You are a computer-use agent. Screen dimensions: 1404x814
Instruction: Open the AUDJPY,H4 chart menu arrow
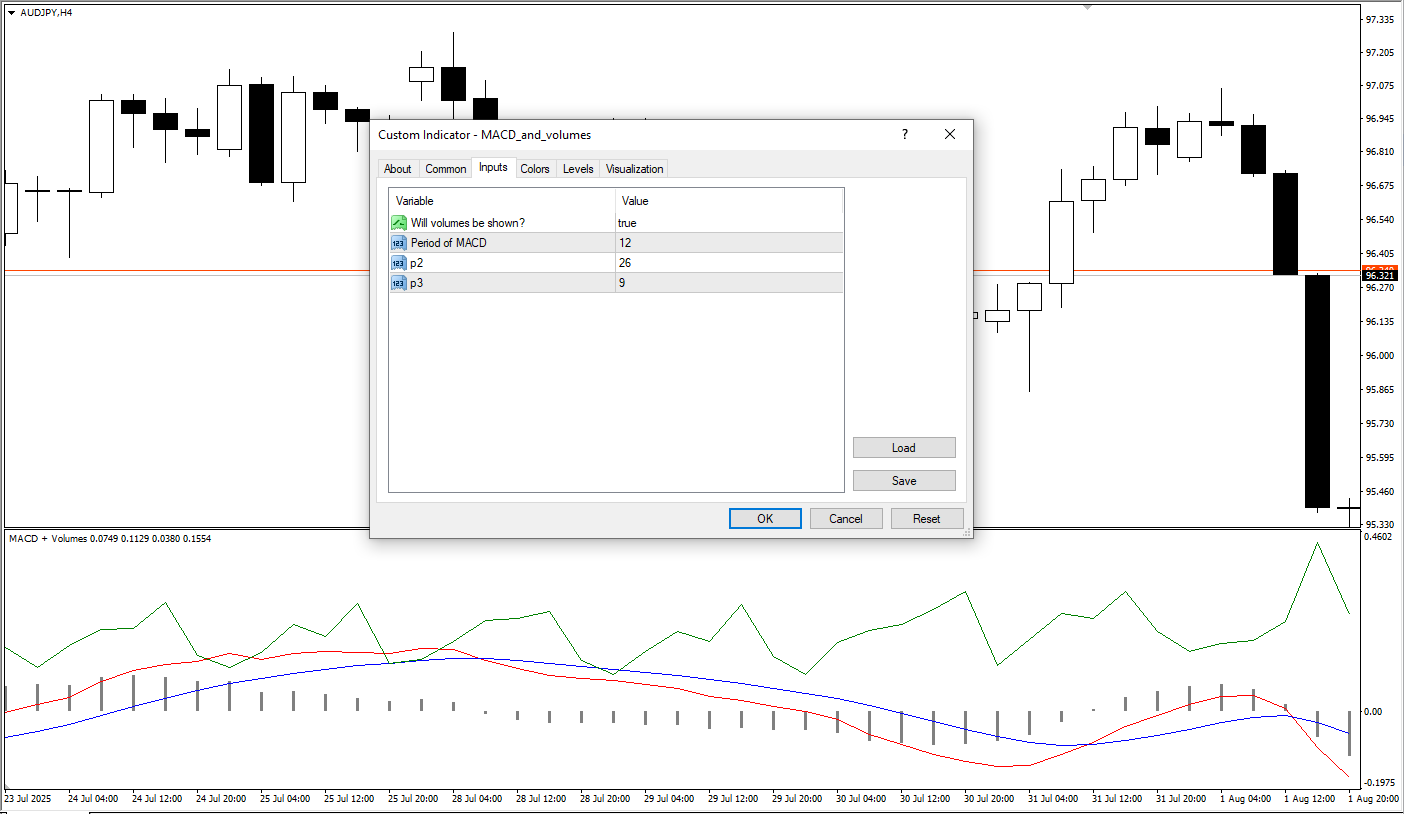click(x=11, y=12)
